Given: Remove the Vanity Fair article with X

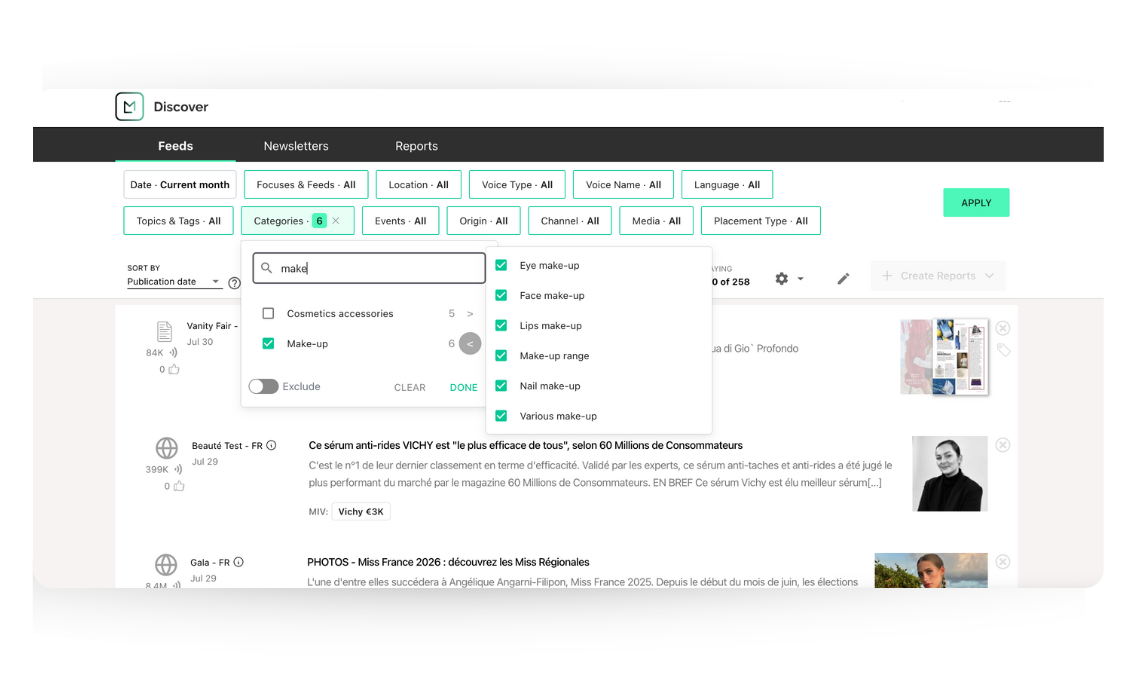Looking at the screenshot, I should point(1002,328).
